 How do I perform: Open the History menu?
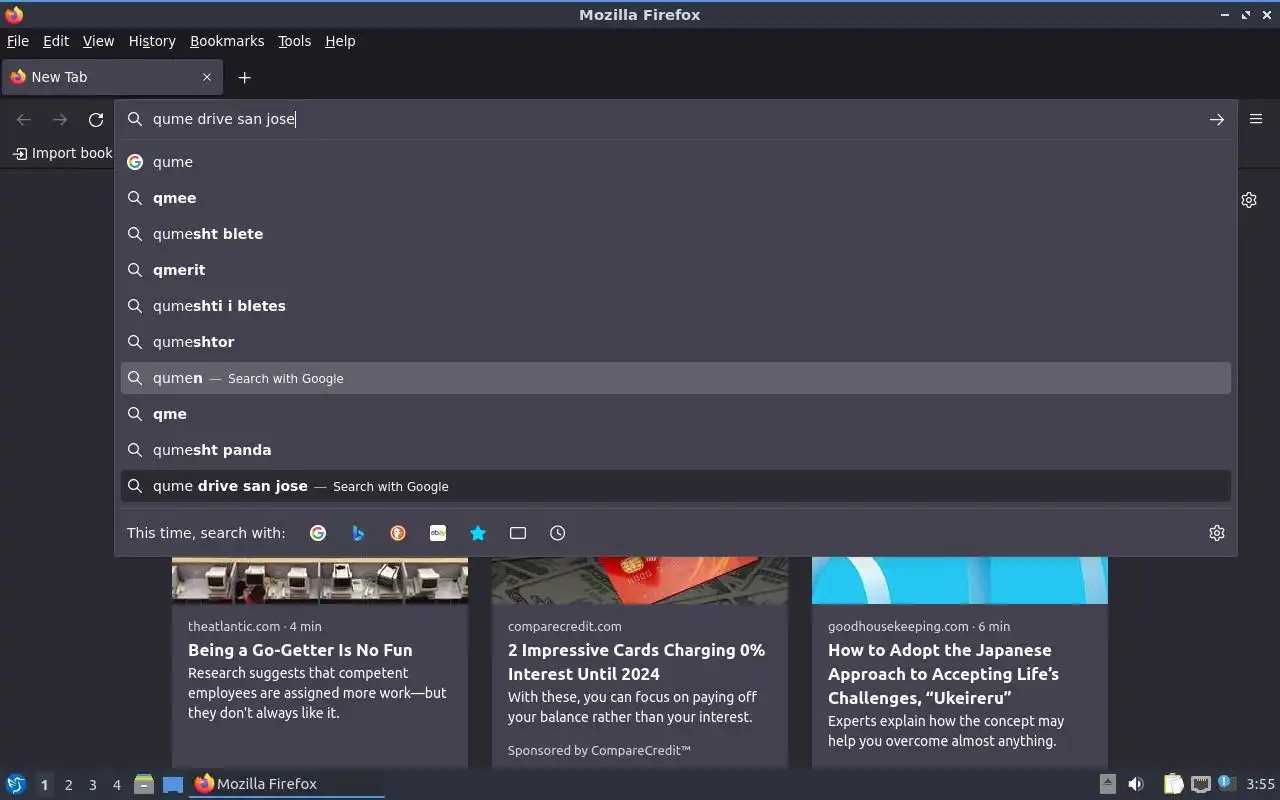coord(152,41)
